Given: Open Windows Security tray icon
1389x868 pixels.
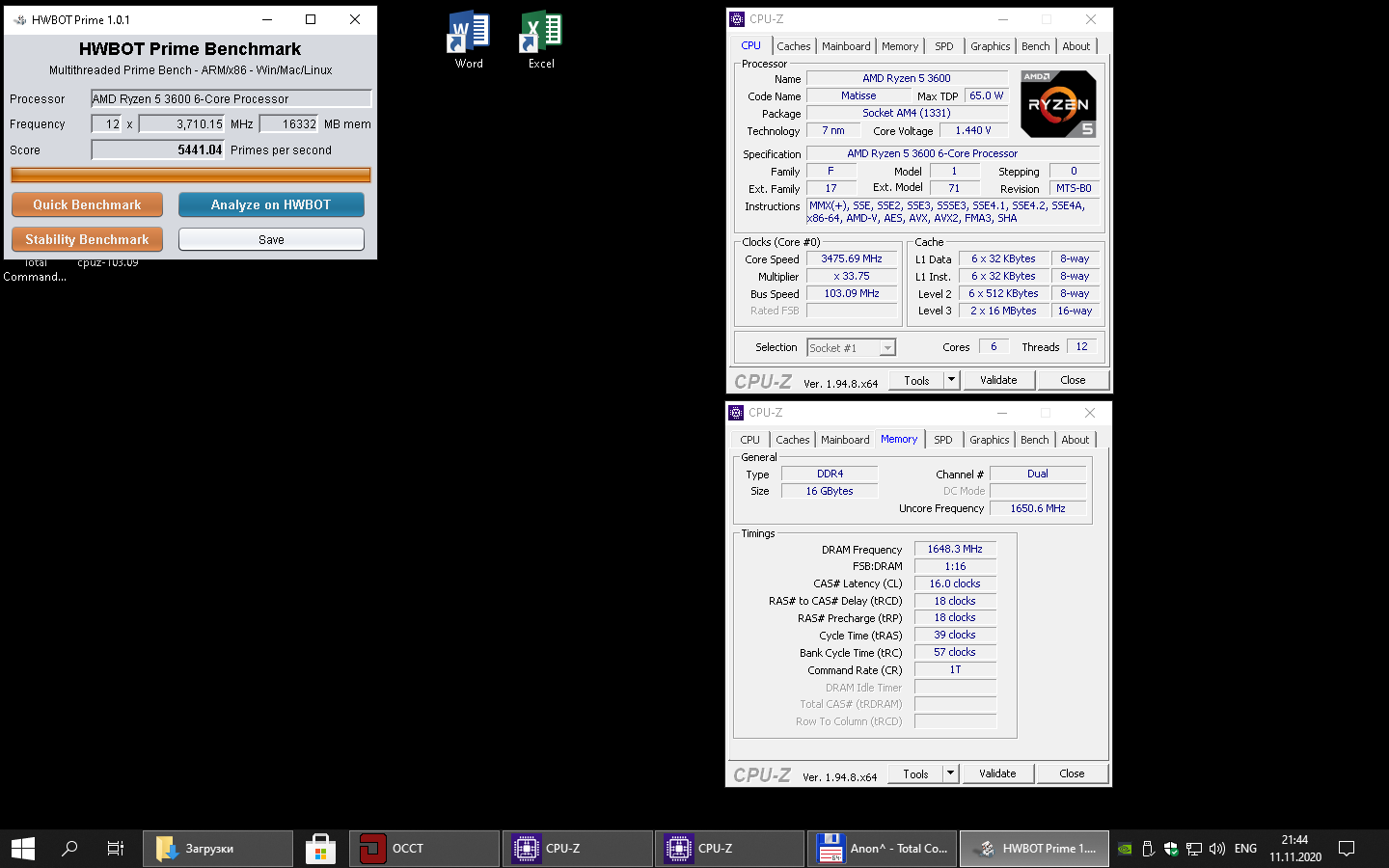Looking at the screenshot, I should click(1171, 849).
